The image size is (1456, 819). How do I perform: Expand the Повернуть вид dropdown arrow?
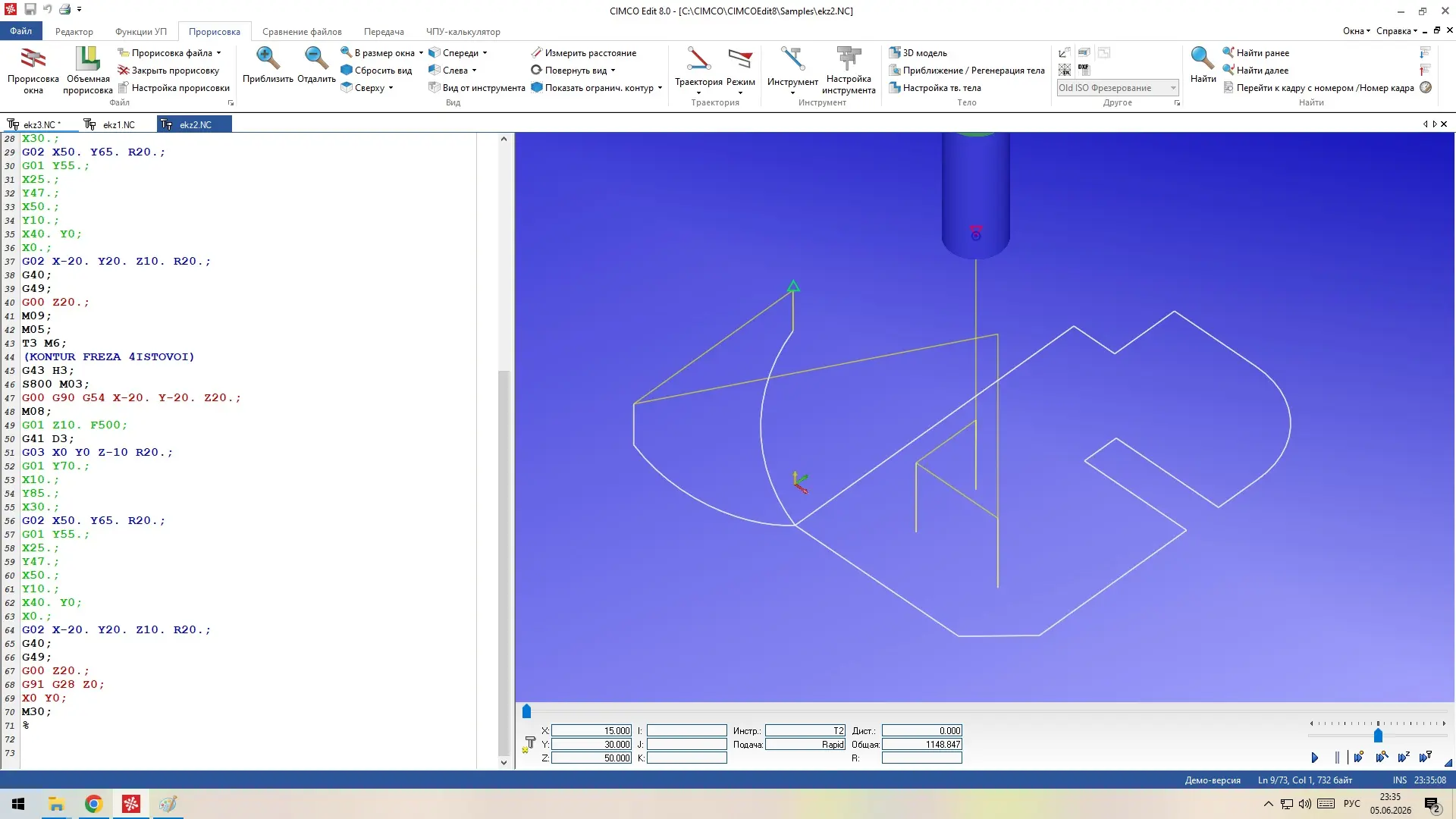point(613,71)
